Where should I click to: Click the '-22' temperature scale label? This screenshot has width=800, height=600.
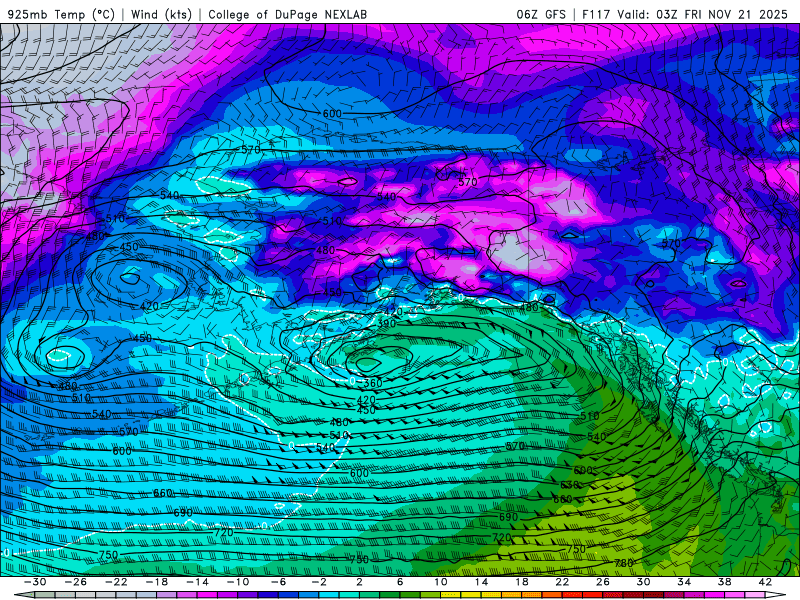tap(116, 582)
